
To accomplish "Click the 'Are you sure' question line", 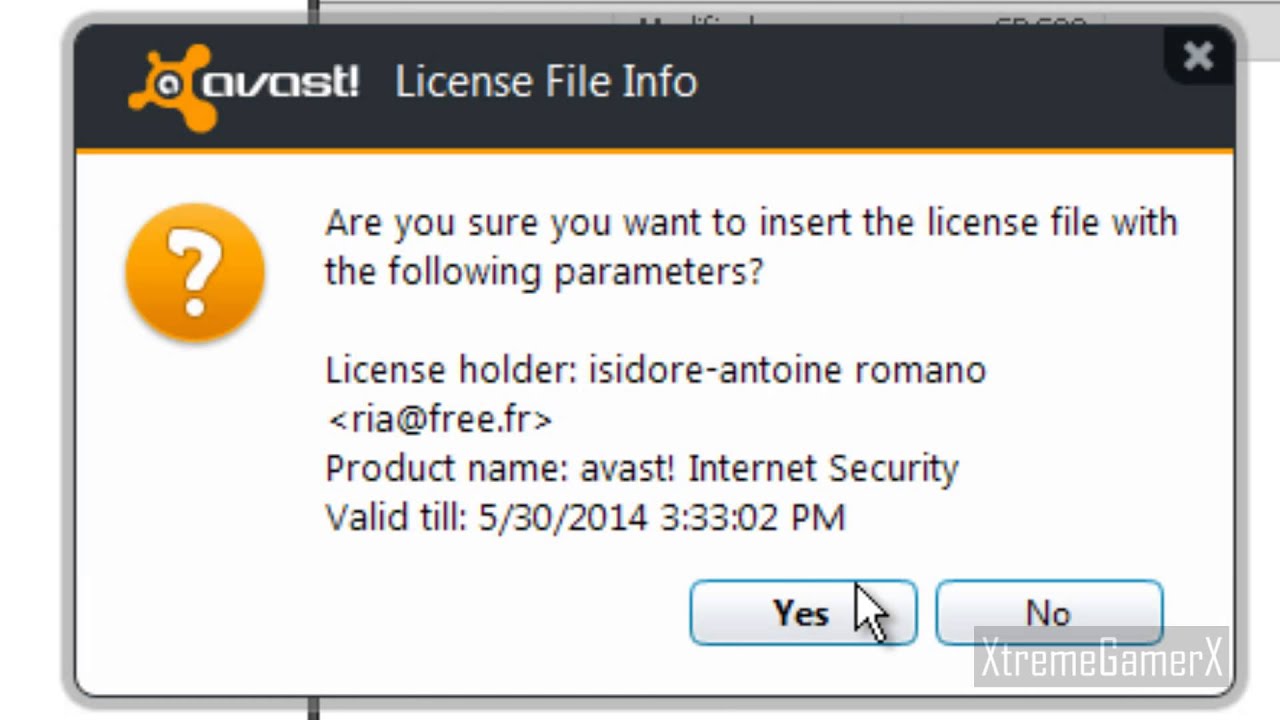I will tap(751, 222).
